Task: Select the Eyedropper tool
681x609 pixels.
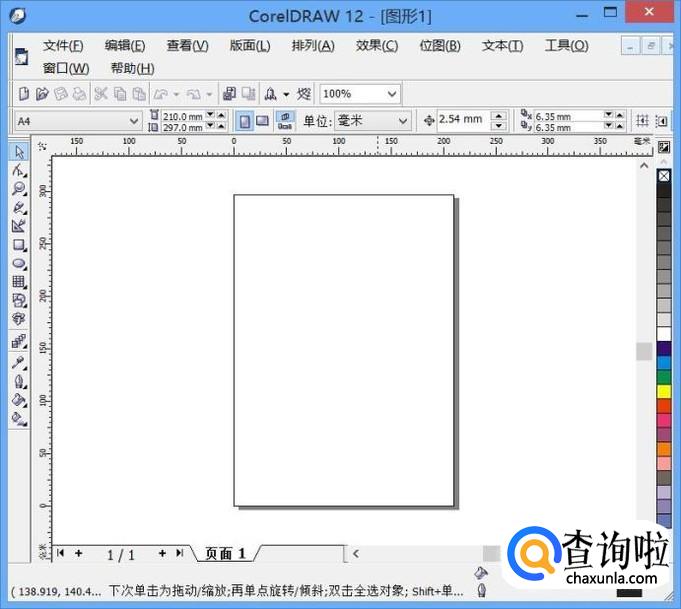Action: 18,362
